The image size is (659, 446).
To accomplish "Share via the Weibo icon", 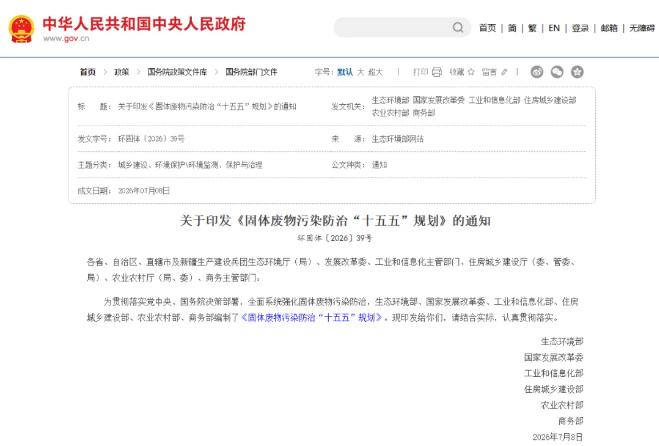I will tap(537, 72).
